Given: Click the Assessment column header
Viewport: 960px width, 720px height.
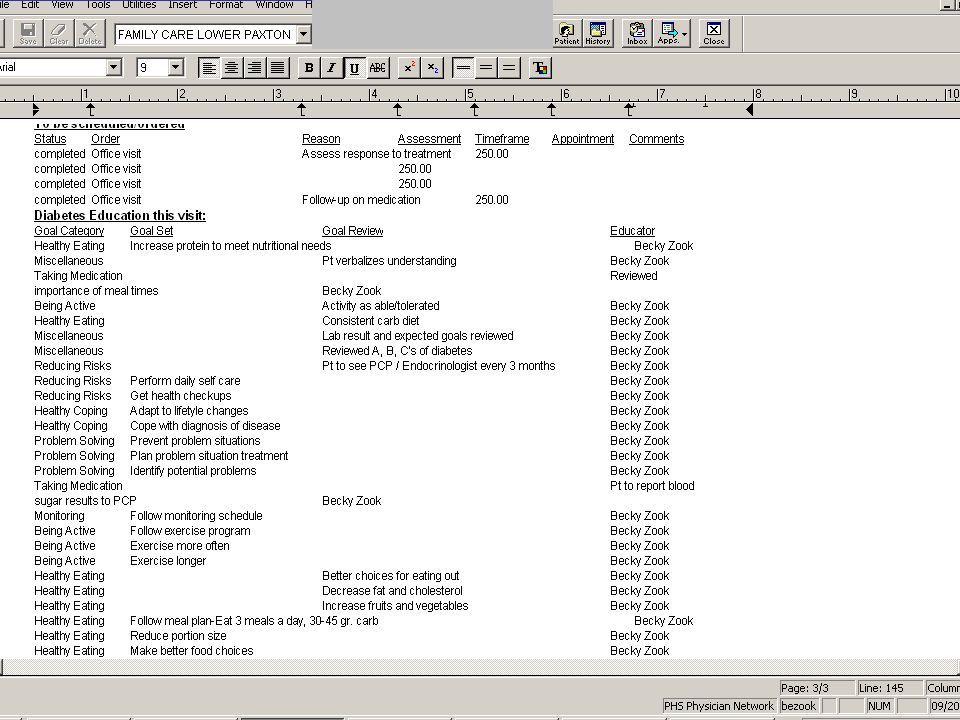Looking at the screenshot, I should click(429, 139).
